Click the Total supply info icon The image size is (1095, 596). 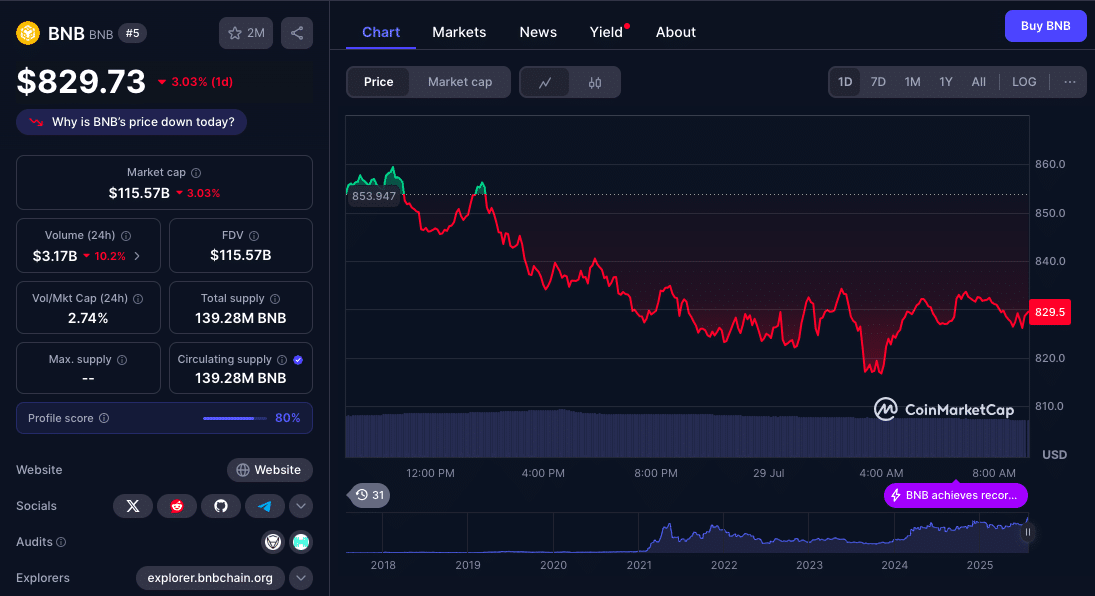click(x=275, y=299)
